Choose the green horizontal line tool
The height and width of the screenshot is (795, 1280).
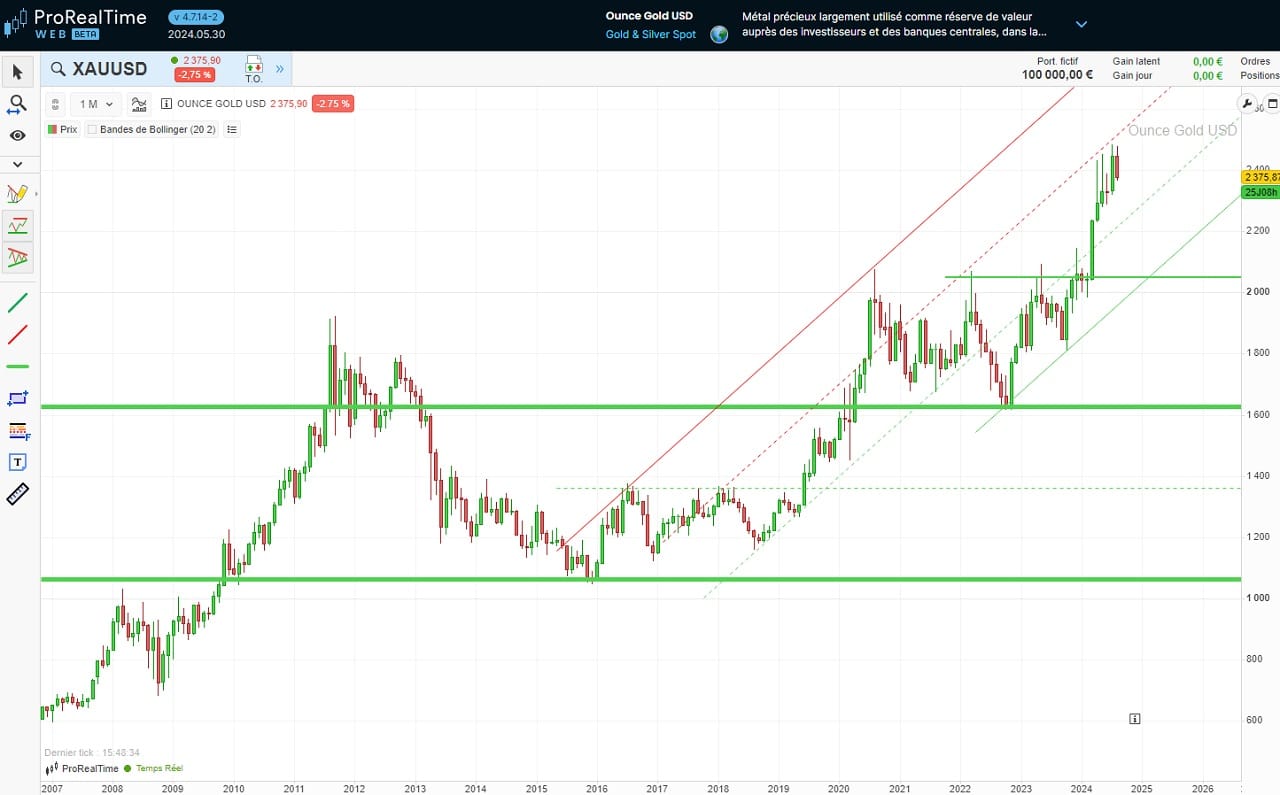(17, 366)
